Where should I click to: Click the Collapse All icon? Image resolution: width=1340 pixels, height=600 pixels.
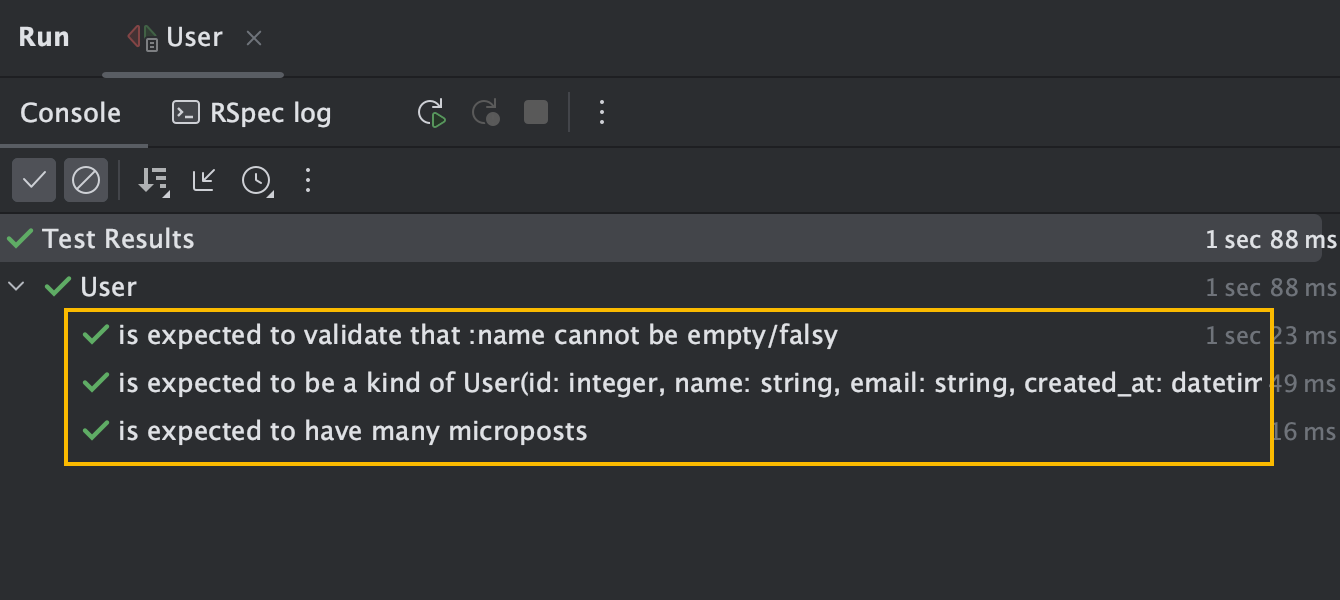(205, 181)
